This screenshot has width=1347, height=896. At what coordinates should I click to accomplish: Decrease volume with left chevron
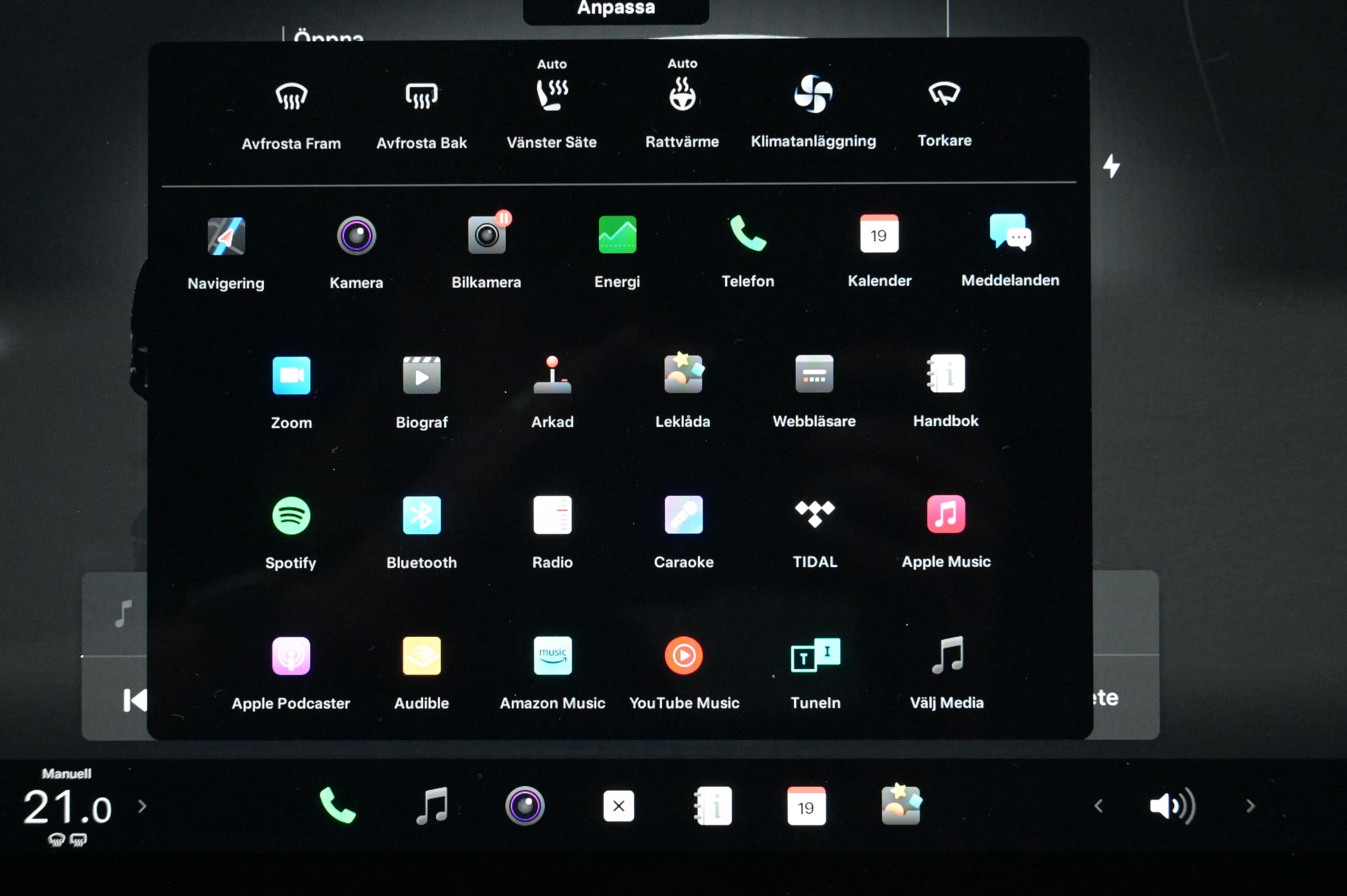pyautogui.click(x=1099, y=805)
